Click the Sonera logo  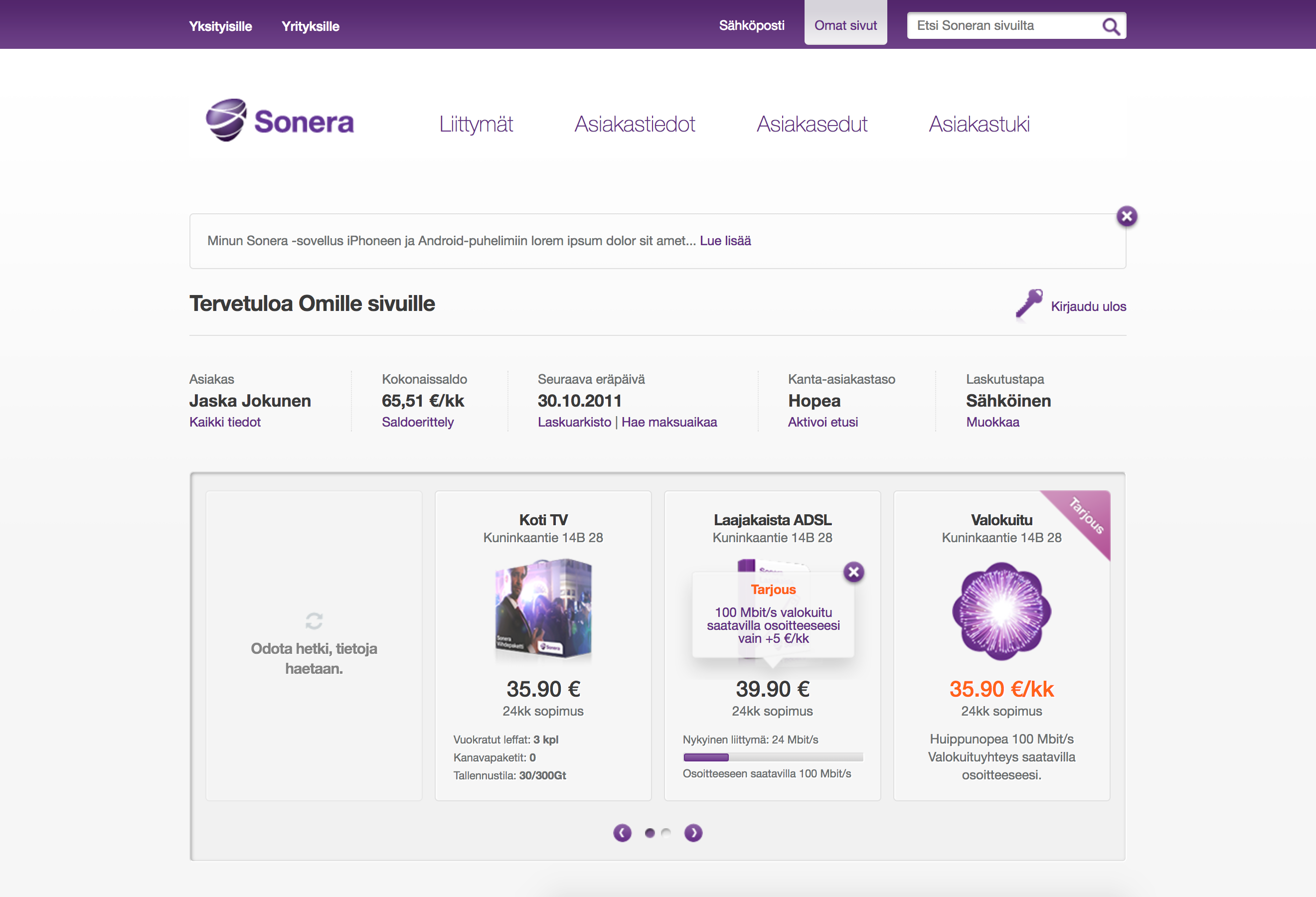coord(280,121)
